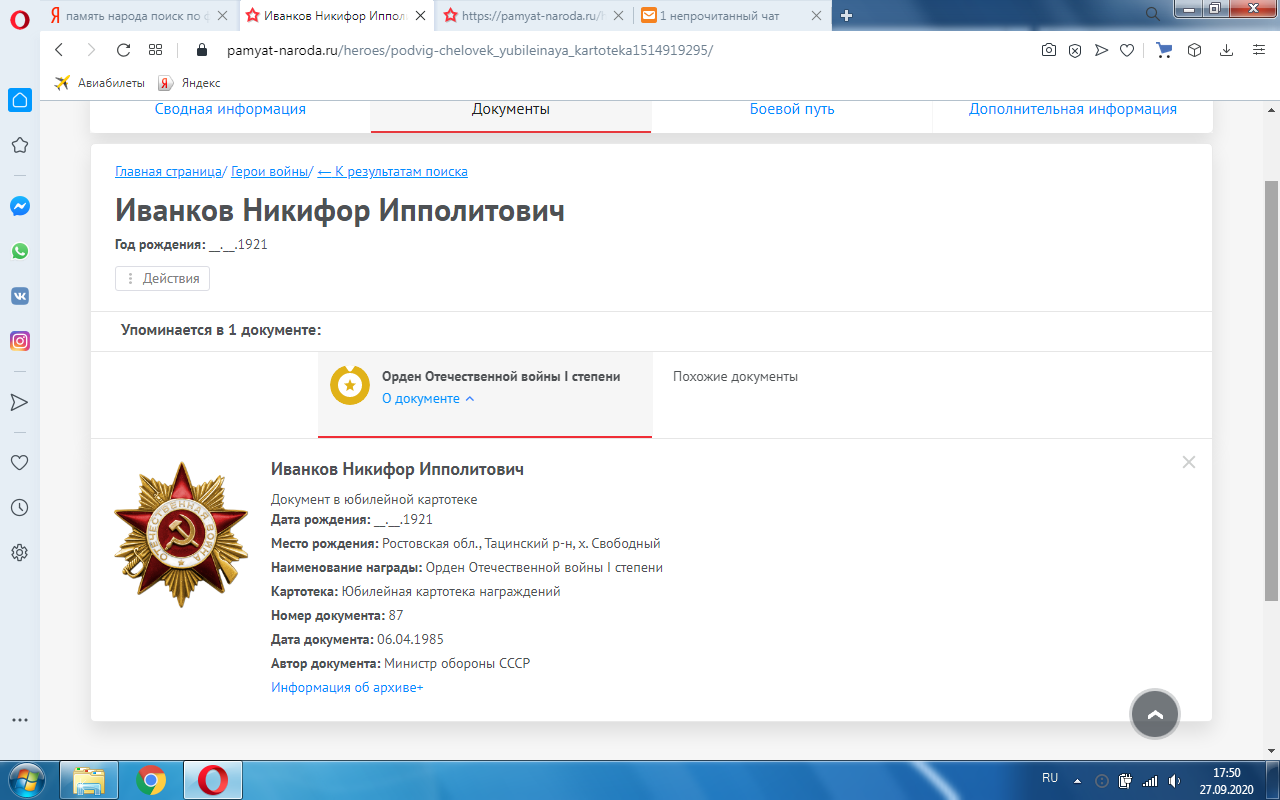Click the snapshot camera icon in address bar

point(1048,50)
